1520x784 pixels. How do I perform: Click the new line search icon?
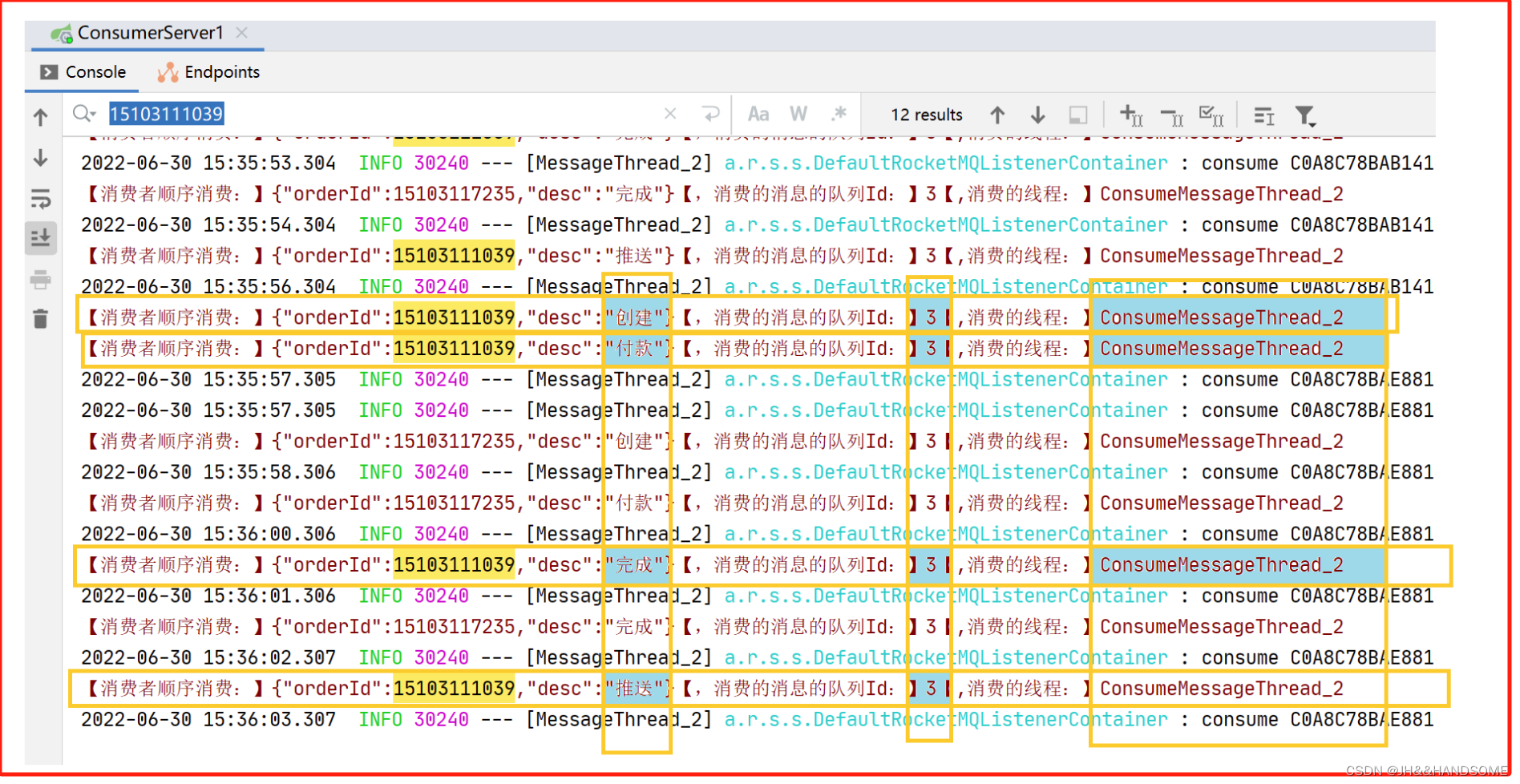(710, 114)
